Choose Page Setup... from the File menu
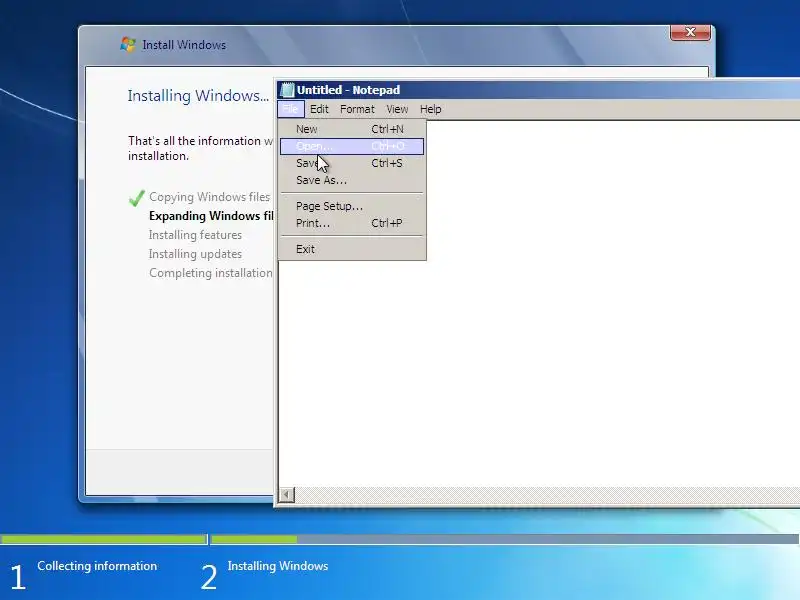This screenshot has width=800, height=600. pyautogui.click(x=352, y=206)
